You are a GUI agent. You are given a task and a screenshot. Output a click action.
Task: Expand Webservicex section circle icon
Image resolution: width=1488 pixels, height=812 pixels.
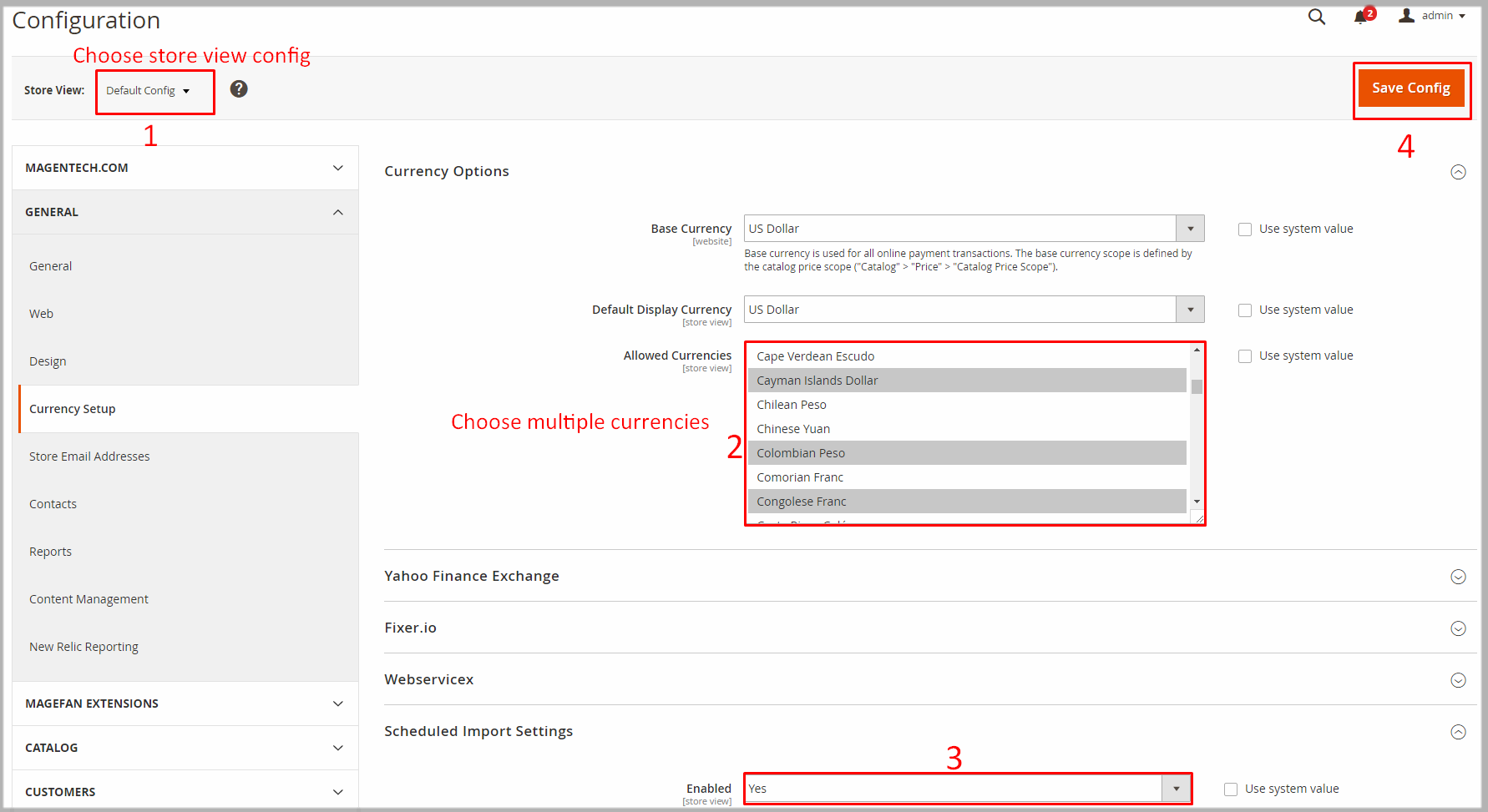click(1458, 680)
